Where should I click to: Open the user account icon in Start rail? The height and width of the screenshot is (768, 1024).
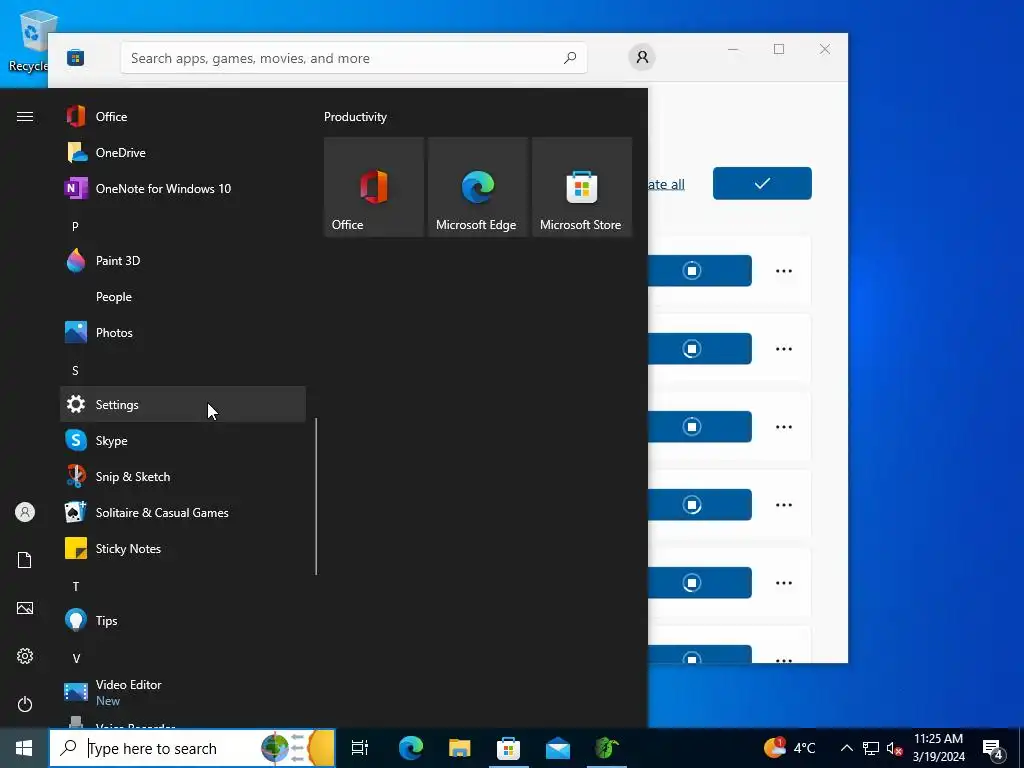pos(25,512)
